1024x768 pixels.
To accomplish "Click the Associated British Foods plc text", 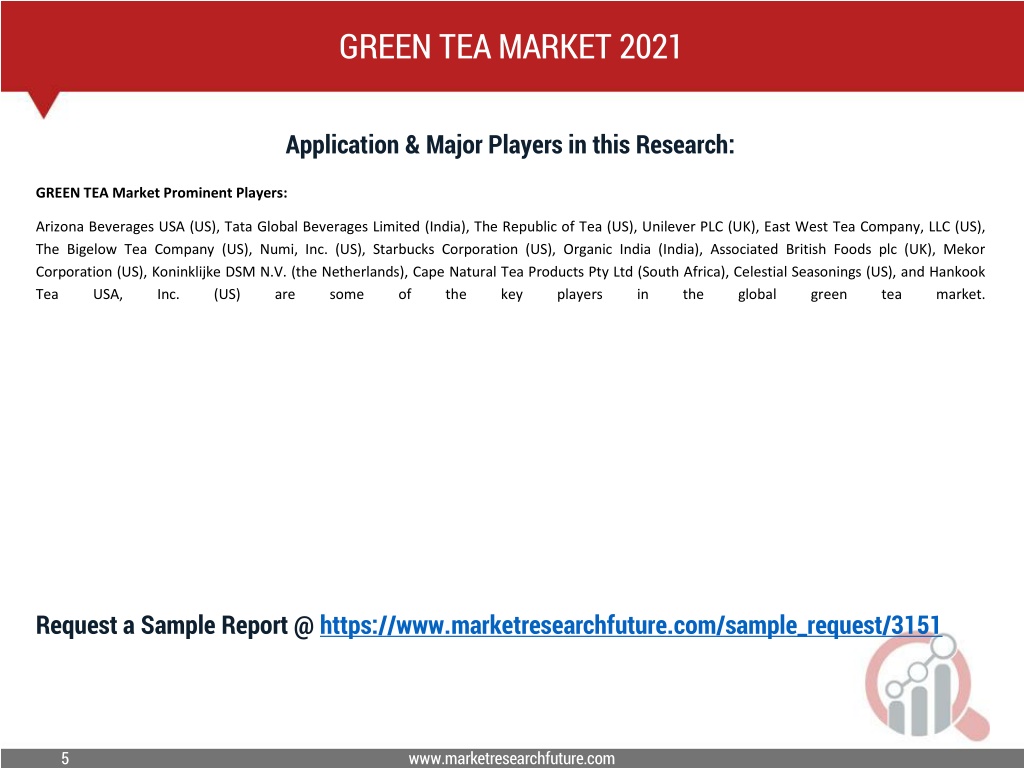I will point(804,249).
